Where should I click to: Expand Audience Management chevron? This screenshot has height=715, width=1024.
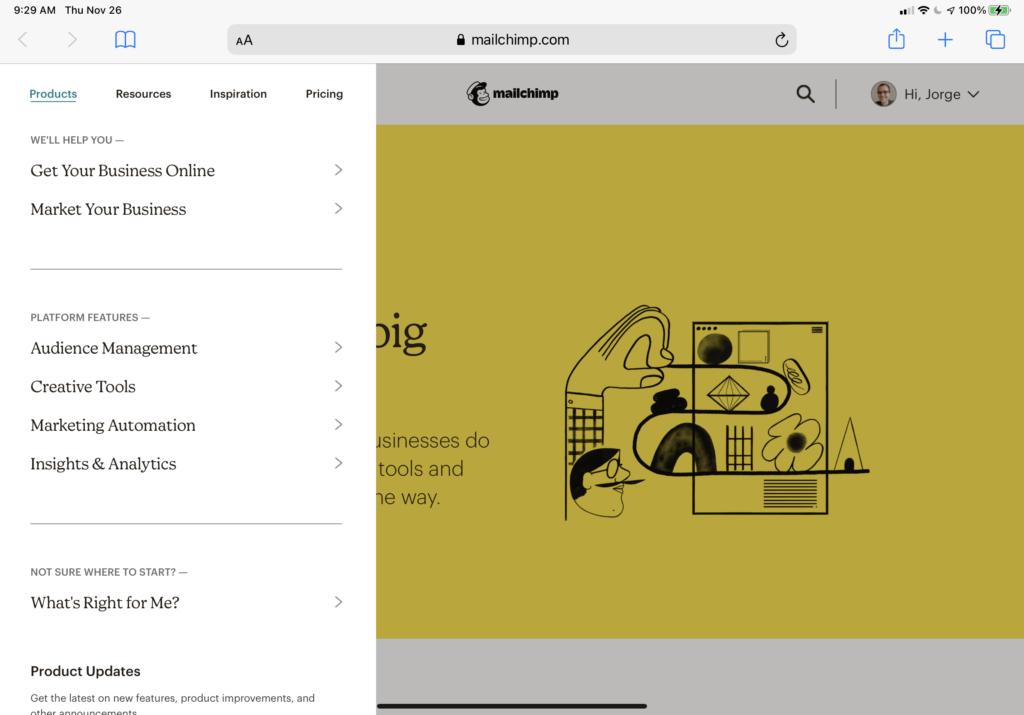(338, 347)
